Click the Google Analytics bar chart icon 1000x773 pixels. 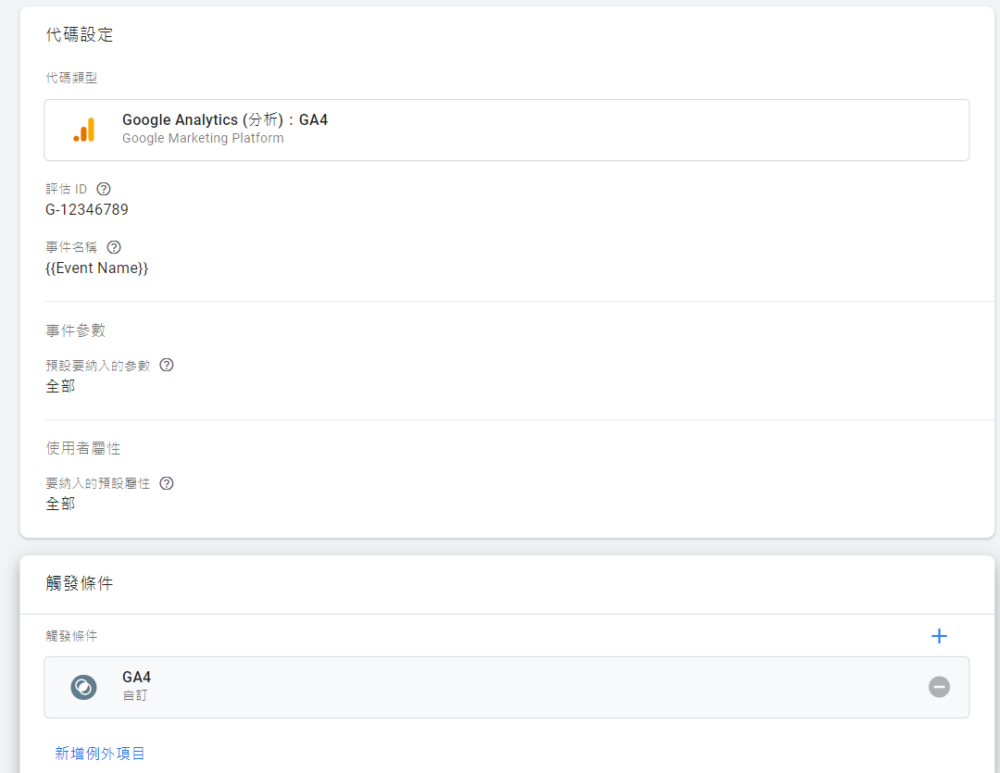84,129
